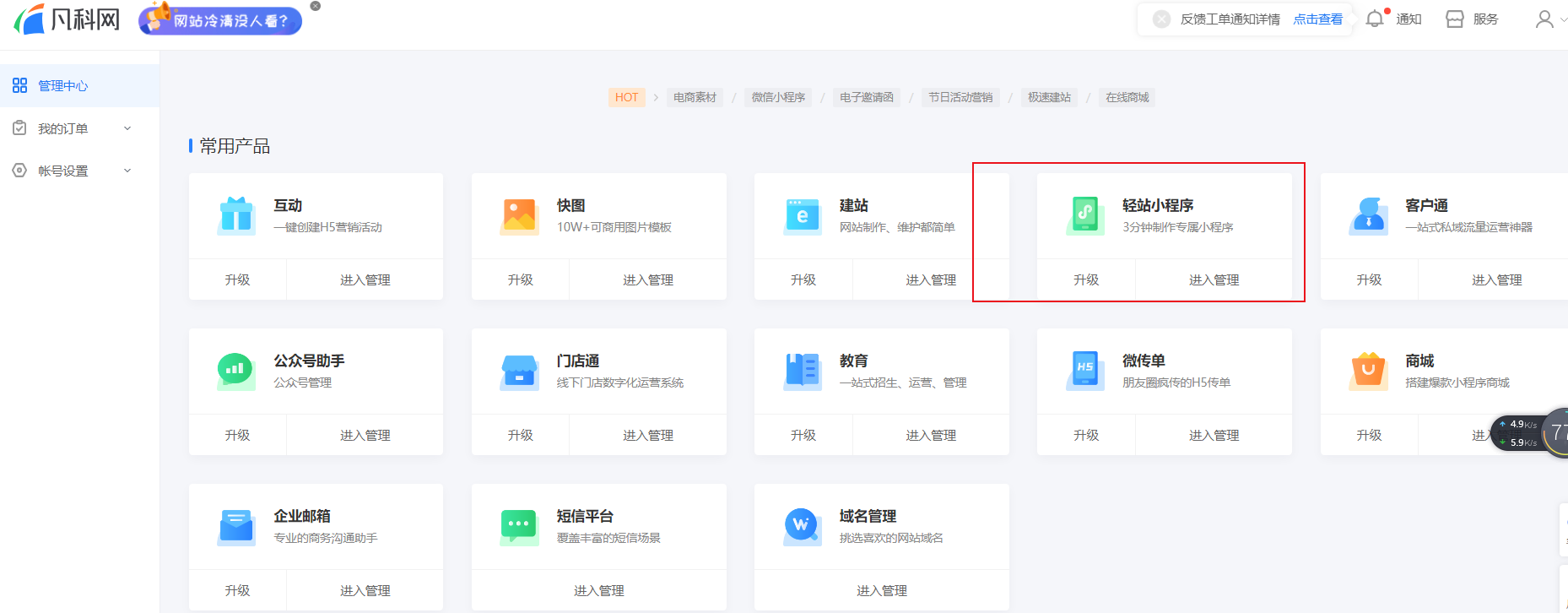Open the 公众号助手 product title

tap(309, 361)
